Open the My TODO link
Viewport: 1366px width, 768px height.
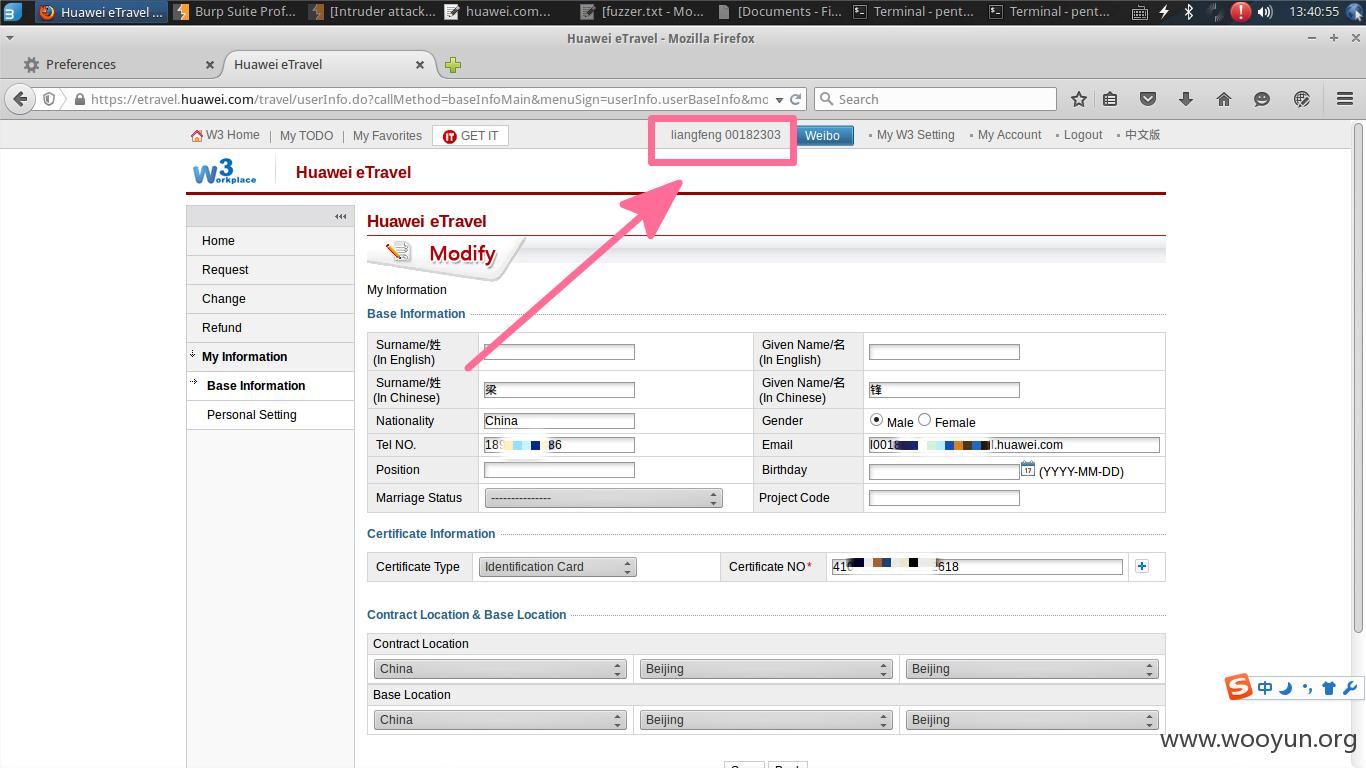tap(306, 135)
